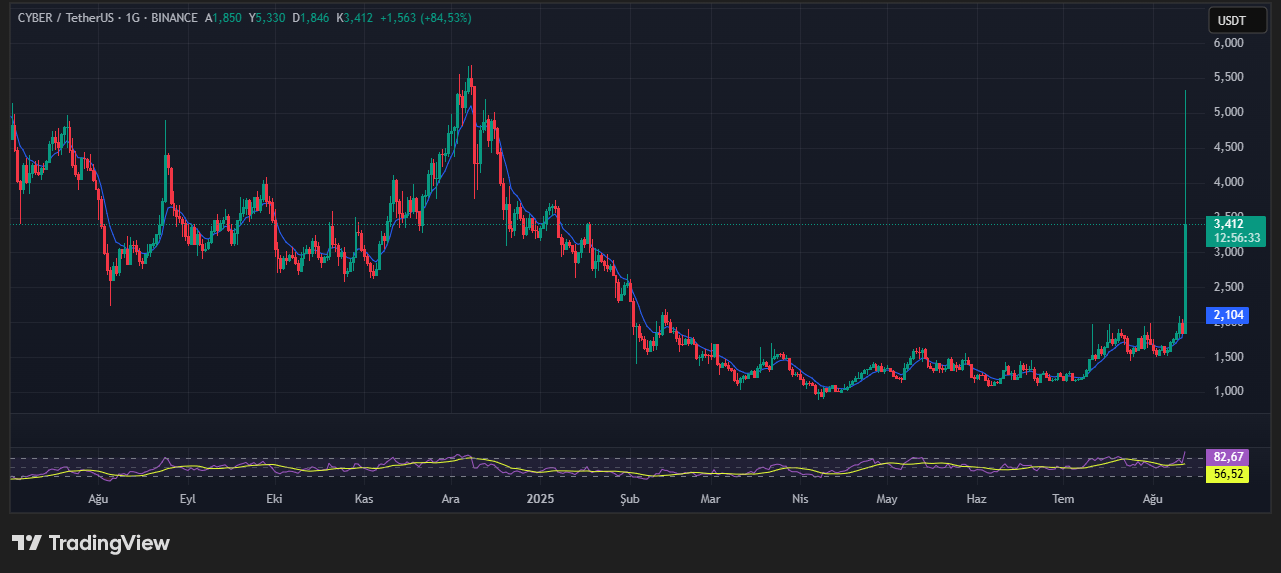Click the purple 82,67 RSI value label
1281x573 pixels.
pyautogui.click(x=1227, y=457)
